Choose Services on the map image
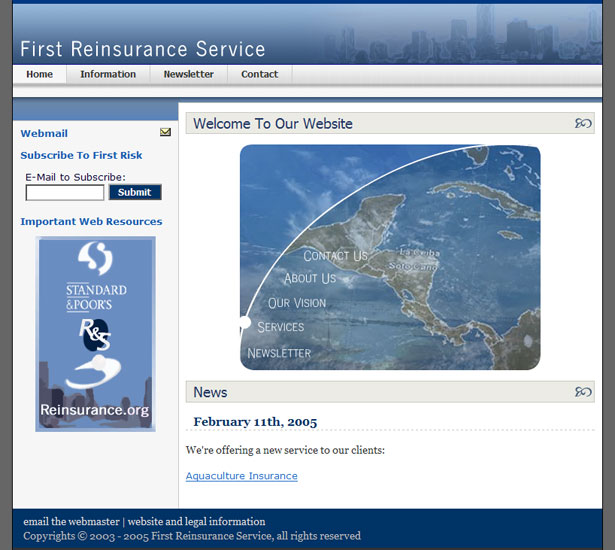This screenshot has width=615, height=550. click(281, 327)
